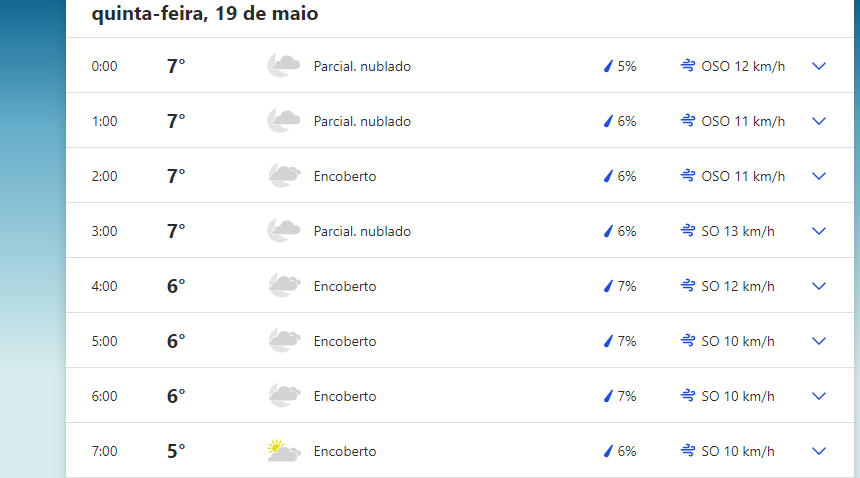
Task: Click the raindrop icon in the 4:00 row
Action: tap(608, 286)
